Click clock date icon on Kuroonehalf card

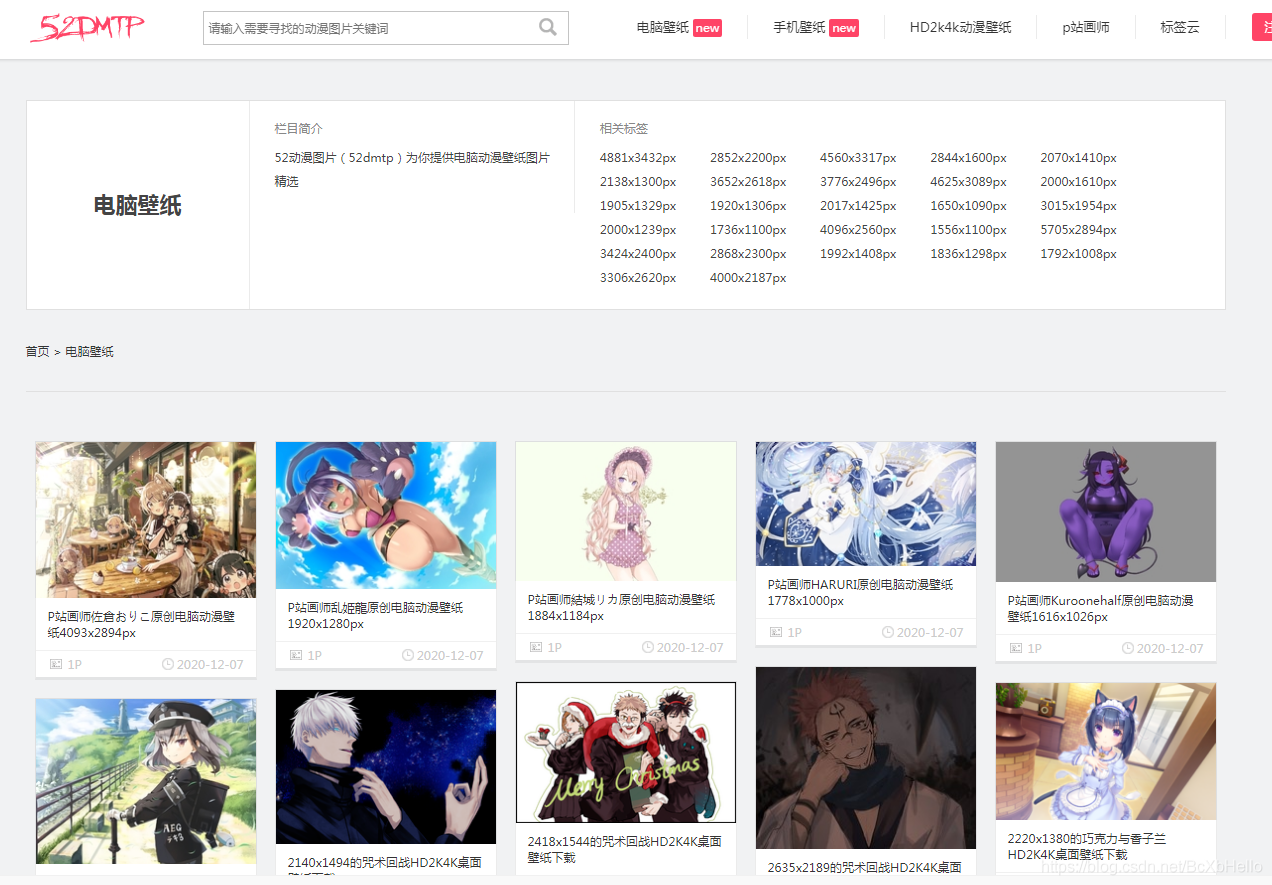coord(1128,648)
